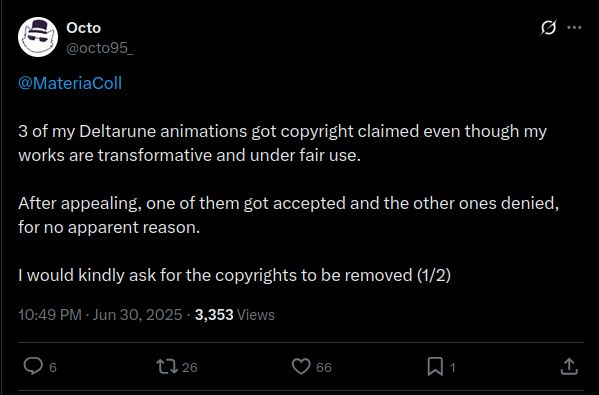Screen dimensions: 599x395
Task: Click the repost count 26
Action: (x=189, y=367)
